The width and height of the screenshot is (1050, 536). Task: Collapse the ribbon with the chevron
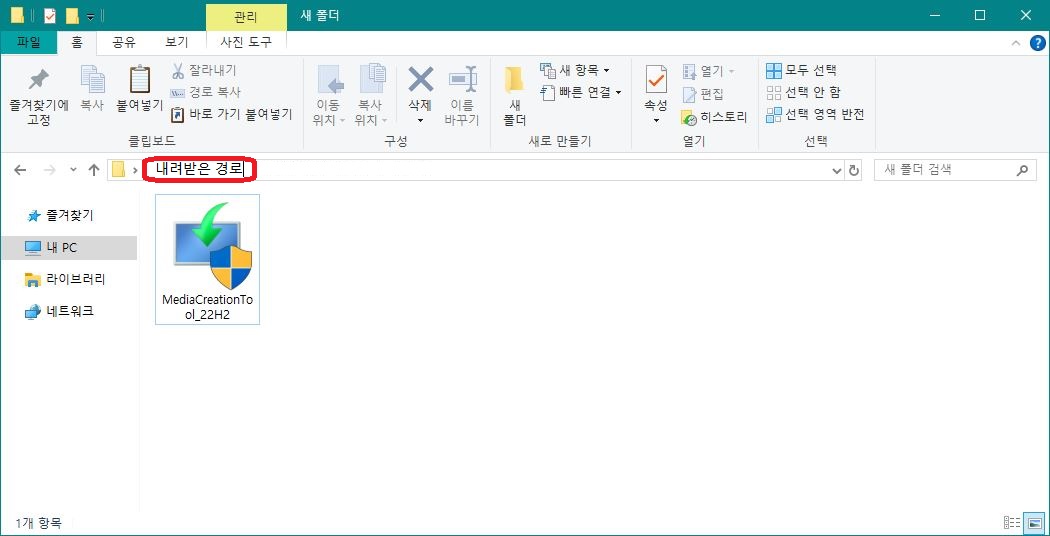pyautogui.click(x=1016, y=43)
